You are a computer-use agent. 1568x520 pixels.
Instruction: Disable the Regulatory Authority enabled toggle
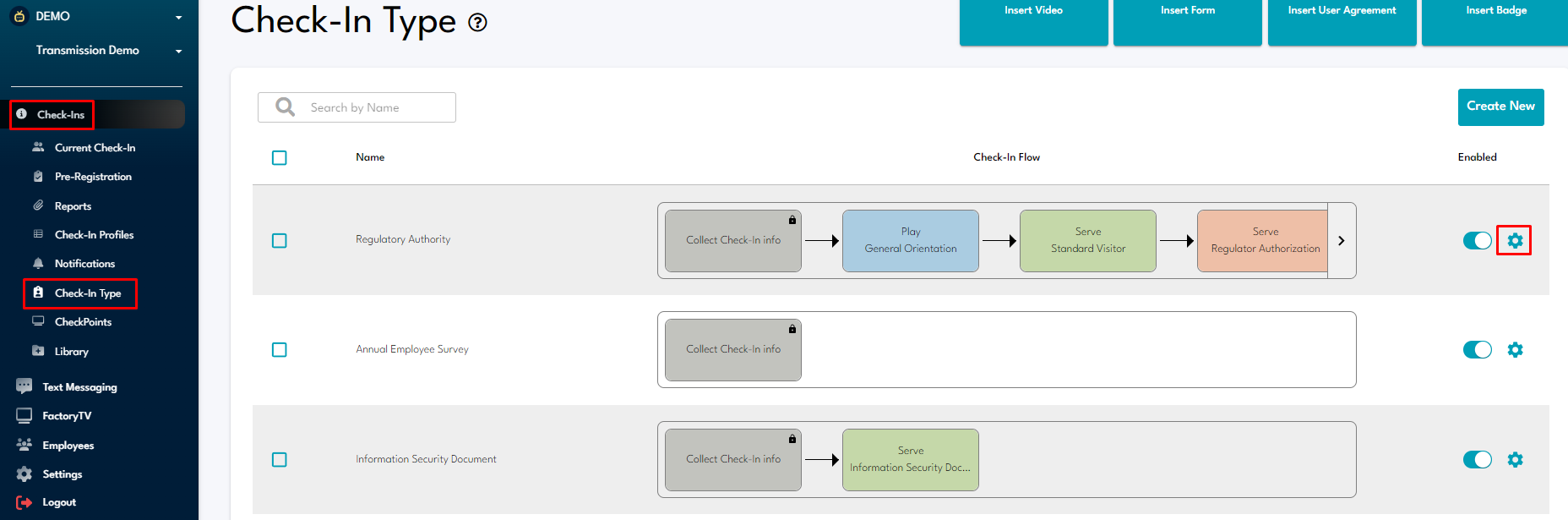tap(1478, 240)
